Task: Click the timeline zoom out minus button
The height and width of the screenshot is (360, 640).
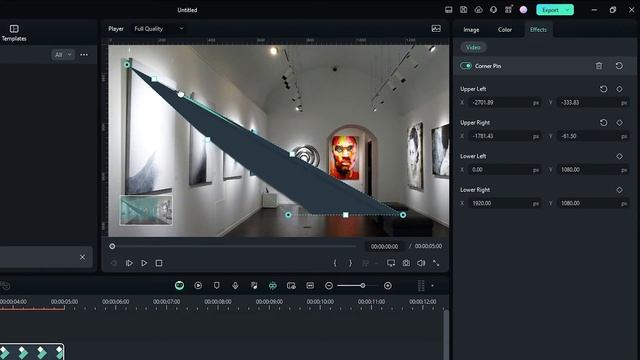Action: point(329,286)
